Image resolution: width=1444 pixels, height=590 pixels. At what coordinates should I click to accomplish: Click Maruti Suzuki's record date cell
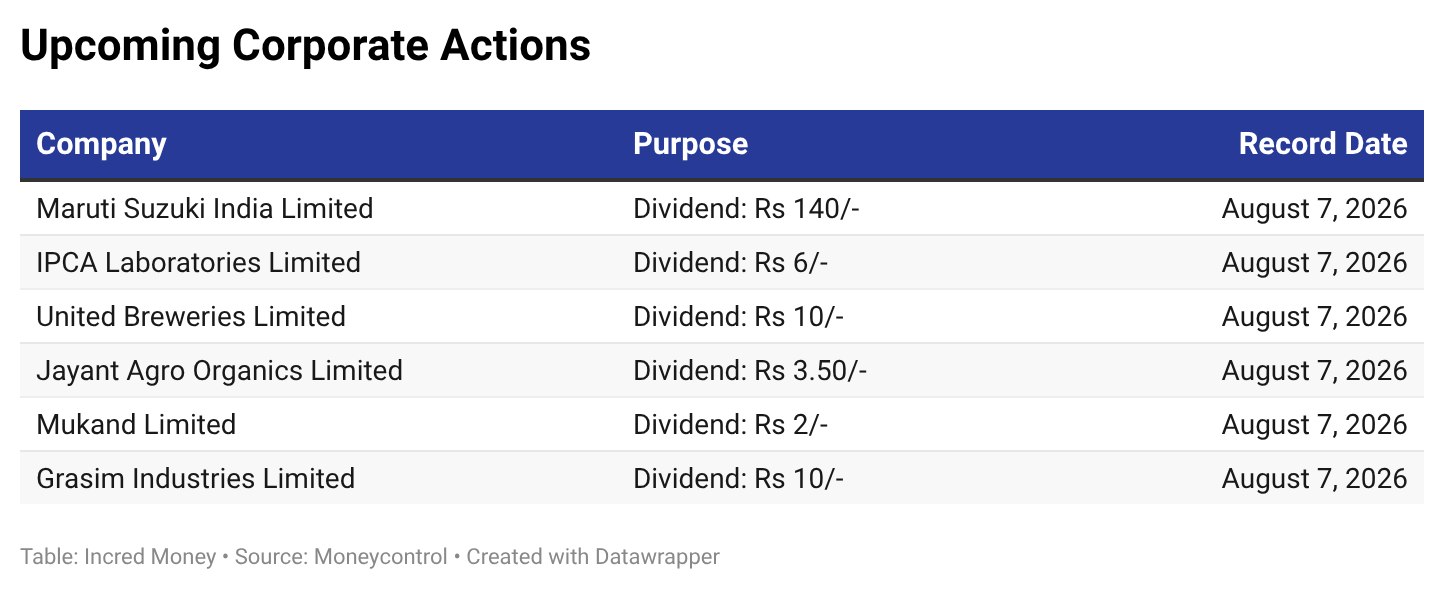[1314, 208]
